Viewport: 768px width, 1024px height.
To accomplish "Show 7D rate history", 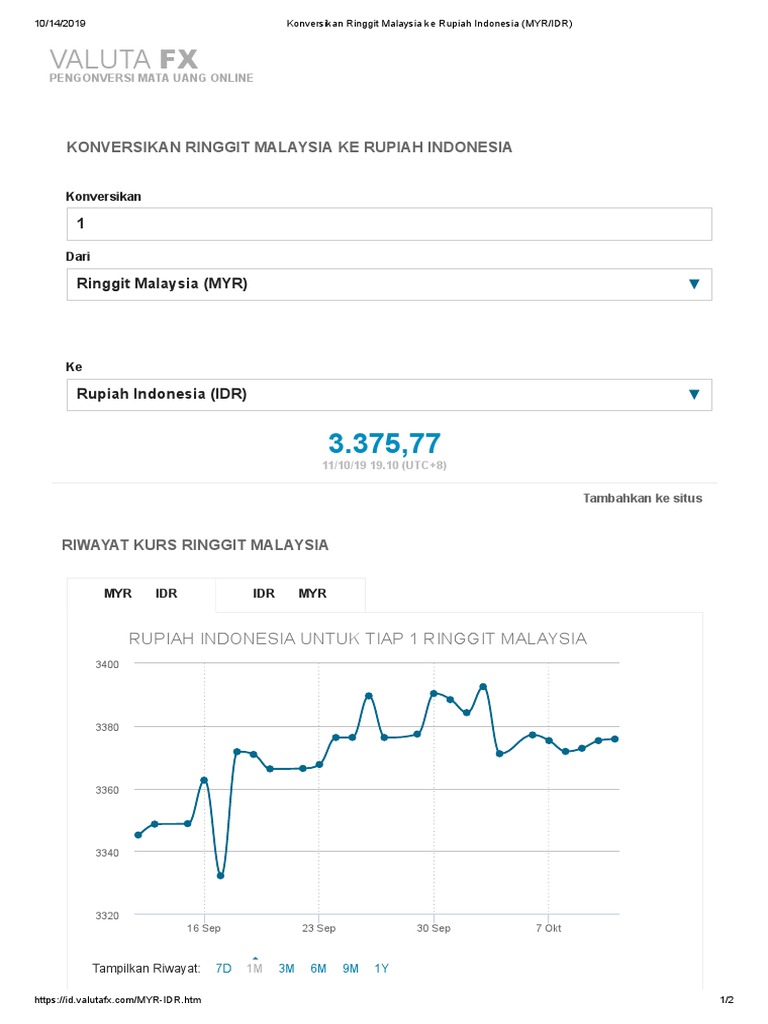I will (224, 968).
